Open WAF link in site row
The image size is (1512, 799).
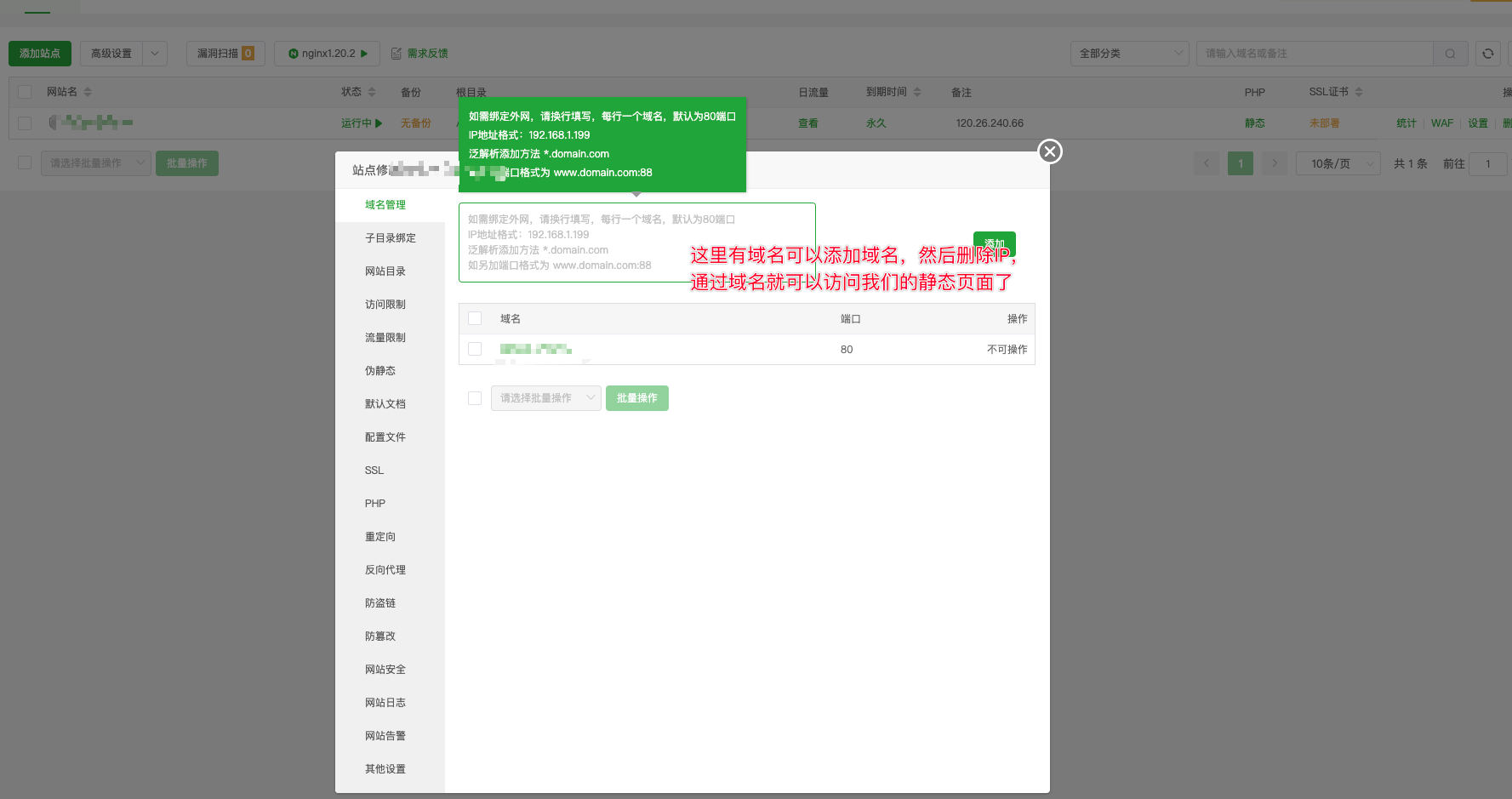click(1442, 123)
